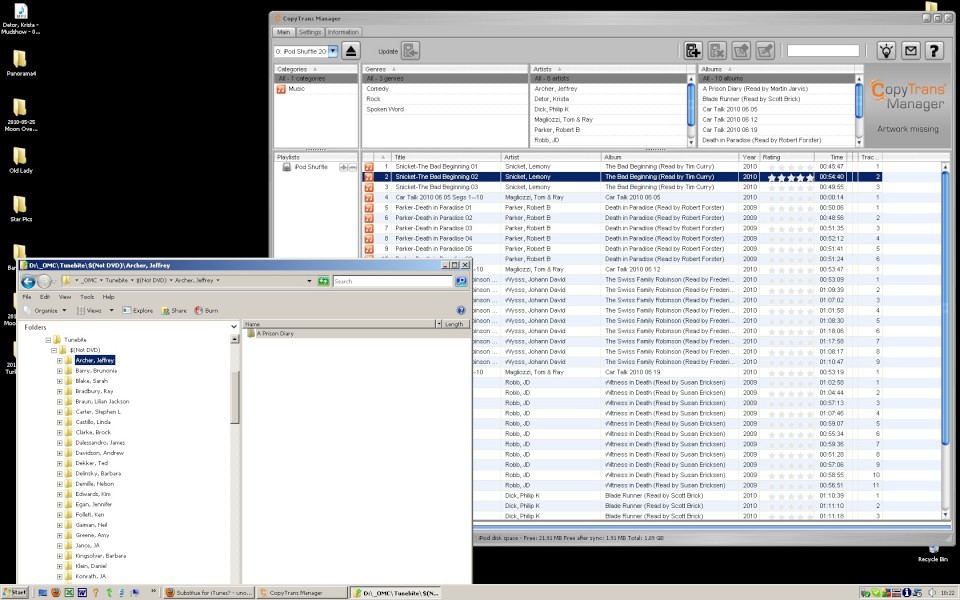
Task: Click the second edit-tag pencil icon
Action: [x=765, y=51]
